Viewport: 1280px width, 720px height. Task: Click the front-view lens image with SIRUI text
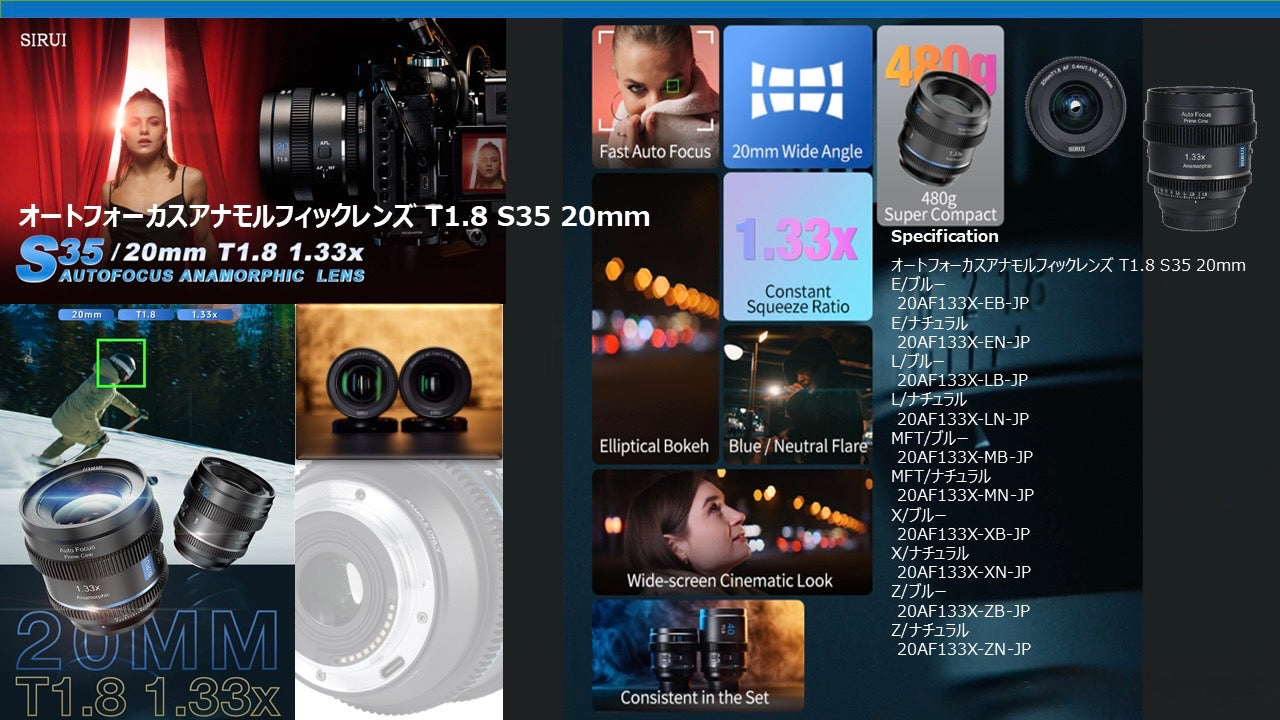pyautogui.click(x=1075, y=106)
